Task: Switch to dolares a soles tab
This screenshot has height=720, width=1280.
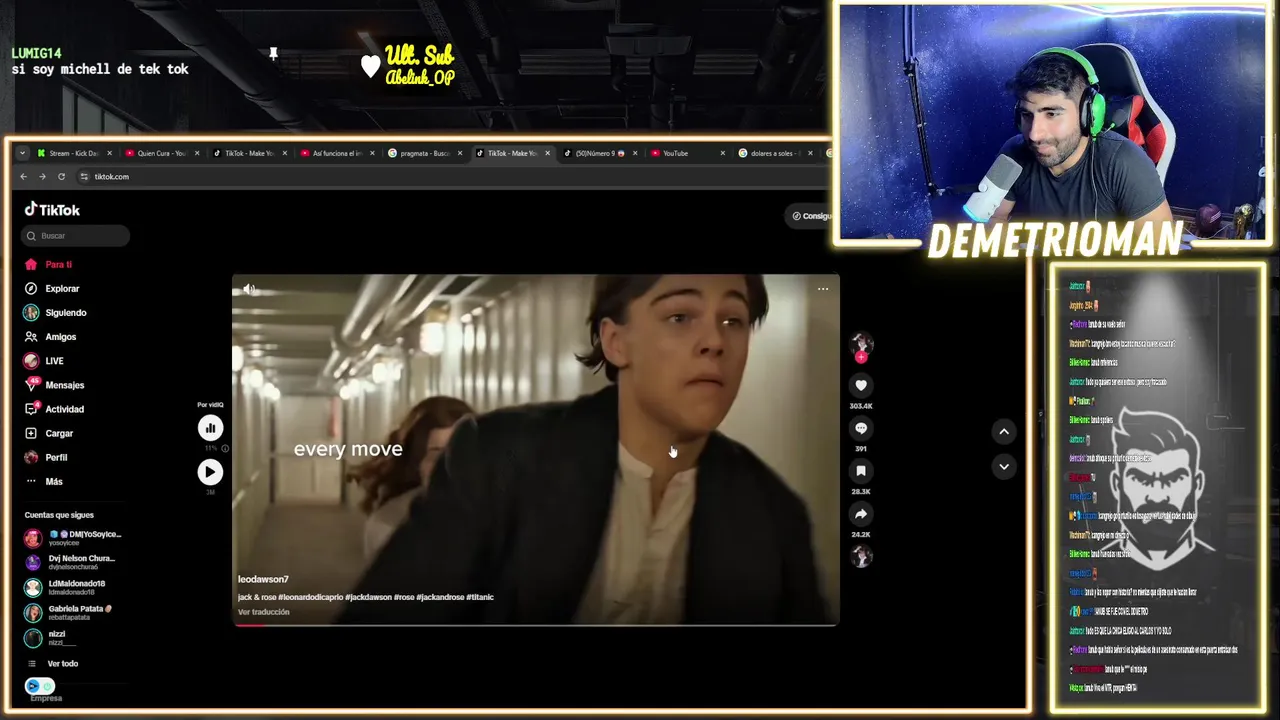Action: [776, 153]
